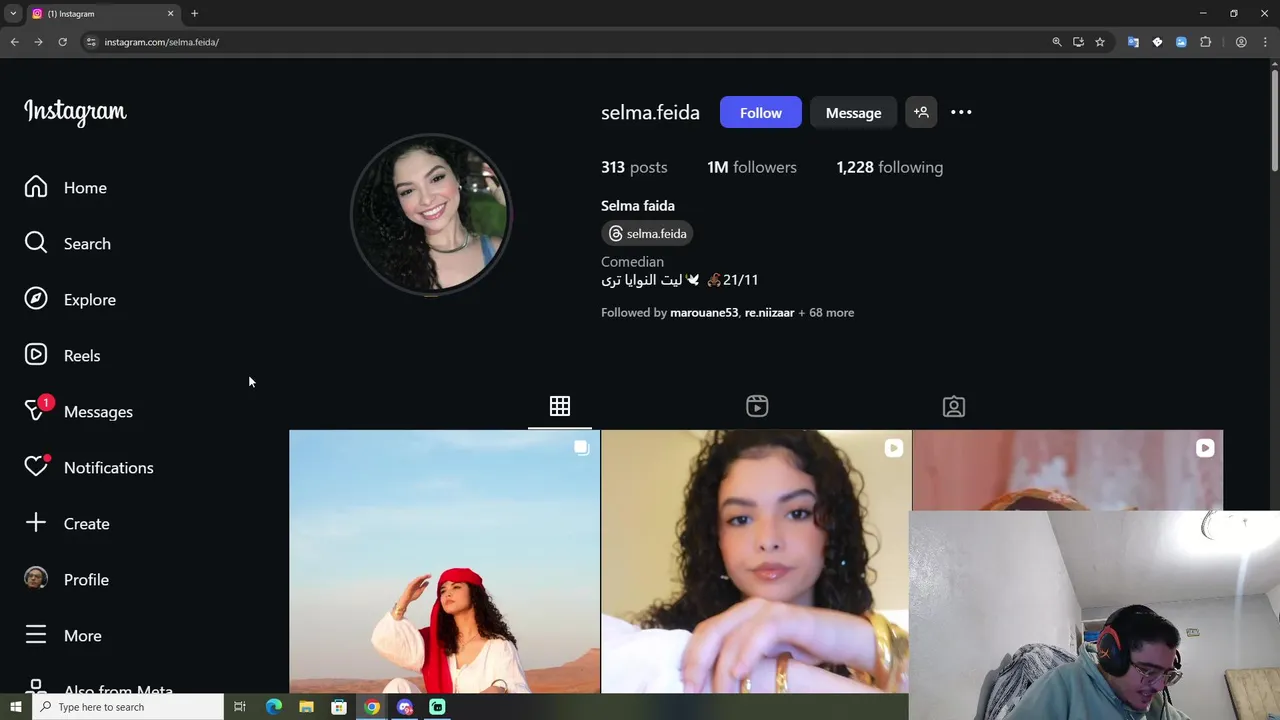Open the Home page from sidebar

coord(66,188)
